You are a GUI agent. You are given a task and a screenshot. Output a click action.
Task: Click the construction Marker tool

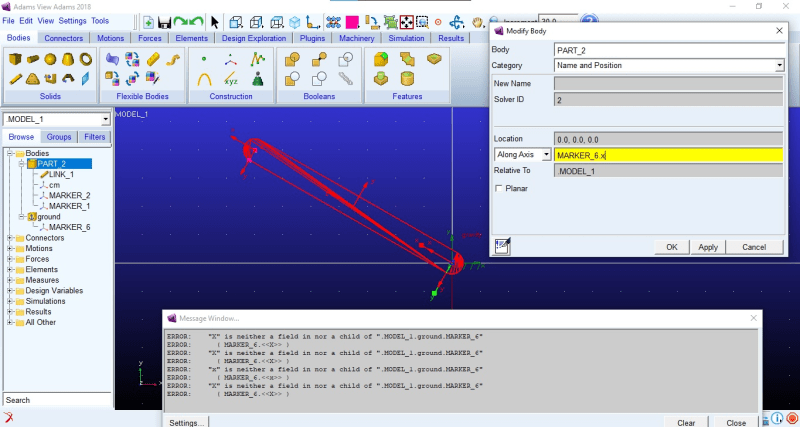[231, 60]
